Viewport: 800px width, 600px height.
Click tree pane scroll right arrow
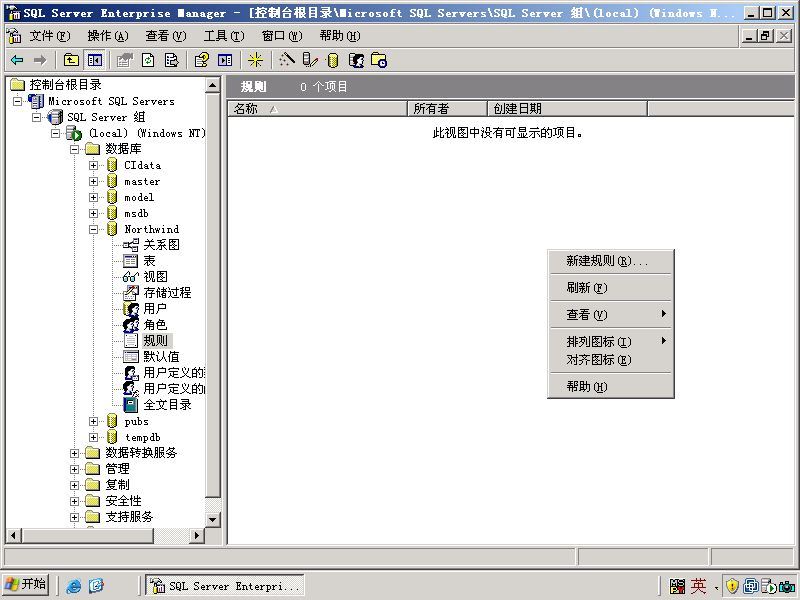(196, 536)
